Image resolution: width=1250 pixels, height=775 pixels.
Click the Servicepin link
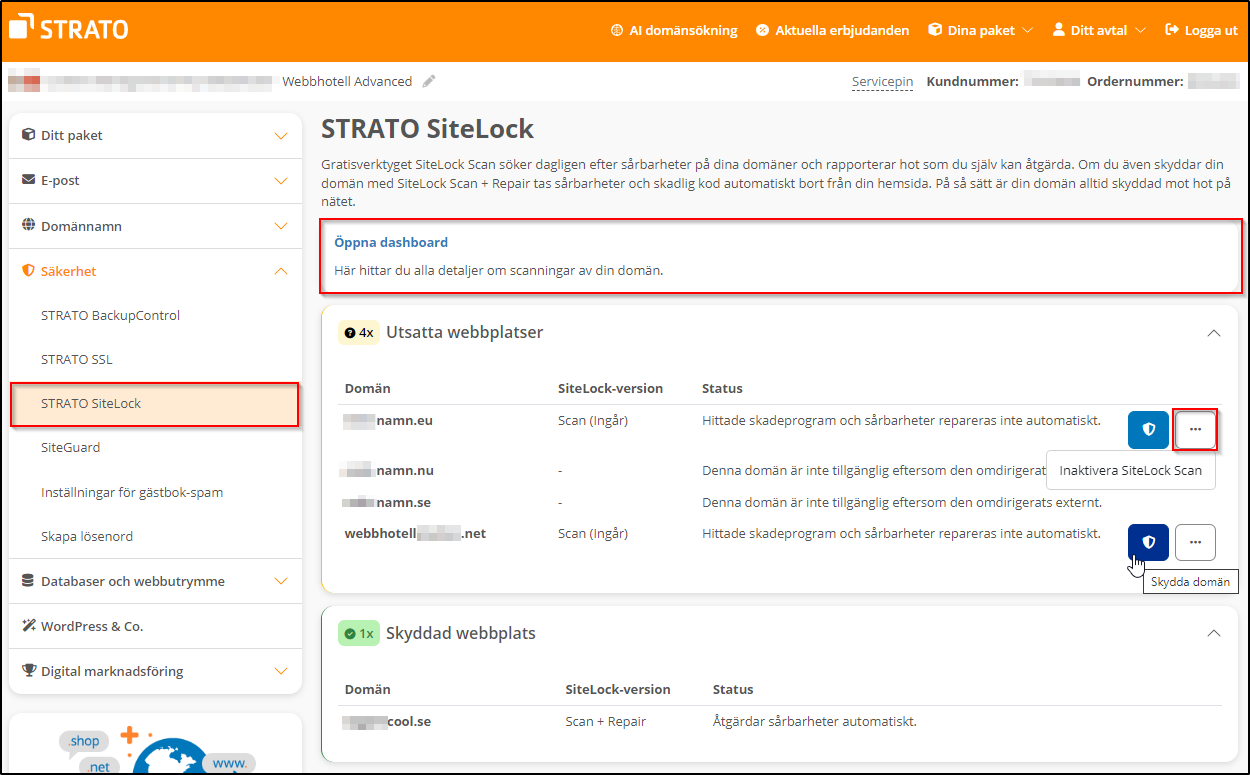point(882,81)
